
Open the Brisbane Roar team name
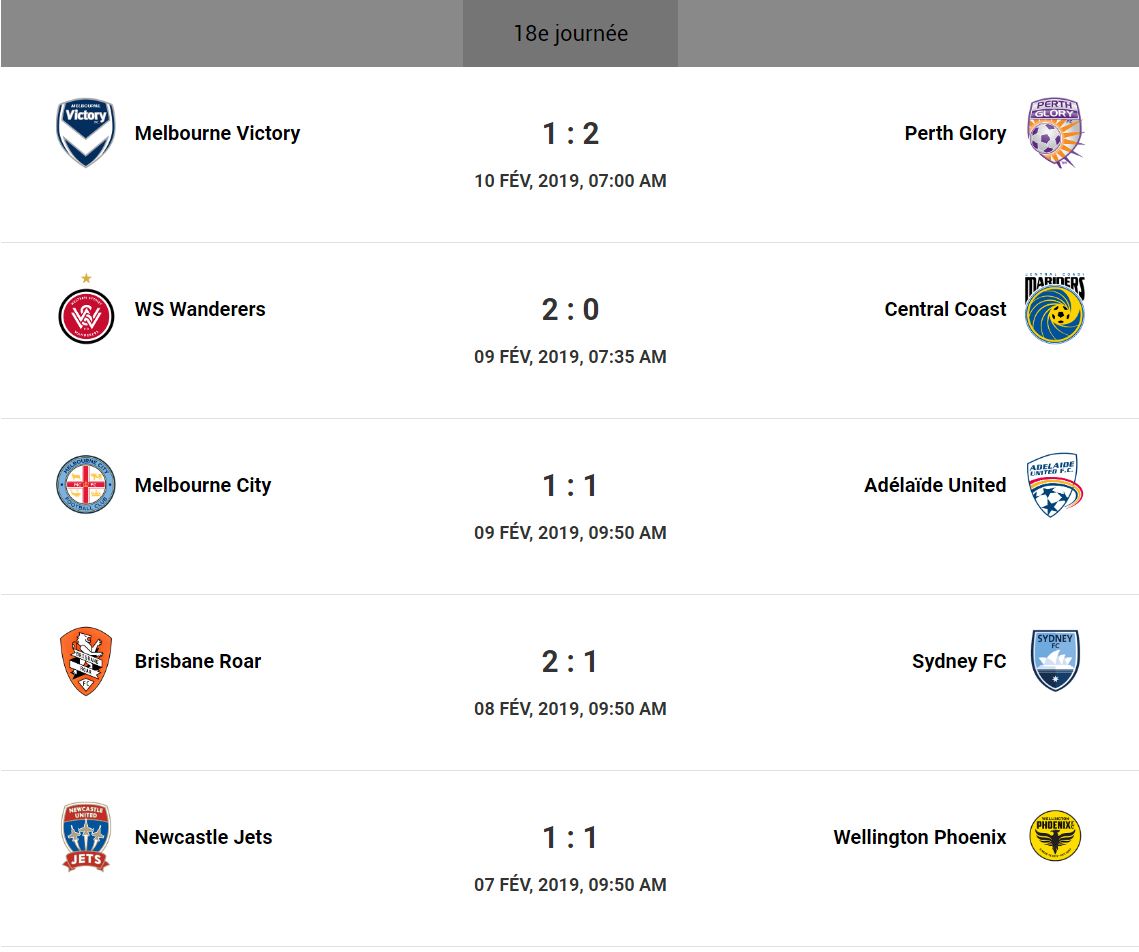pos(198,661)
